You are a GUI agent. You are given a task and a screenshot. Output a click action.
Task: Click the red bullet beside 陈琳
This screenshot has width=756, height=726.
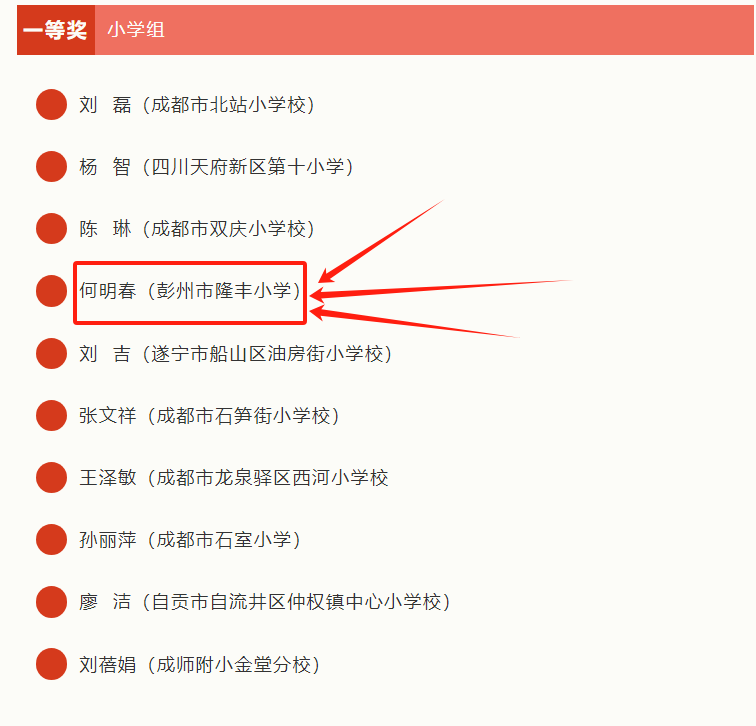51,229
